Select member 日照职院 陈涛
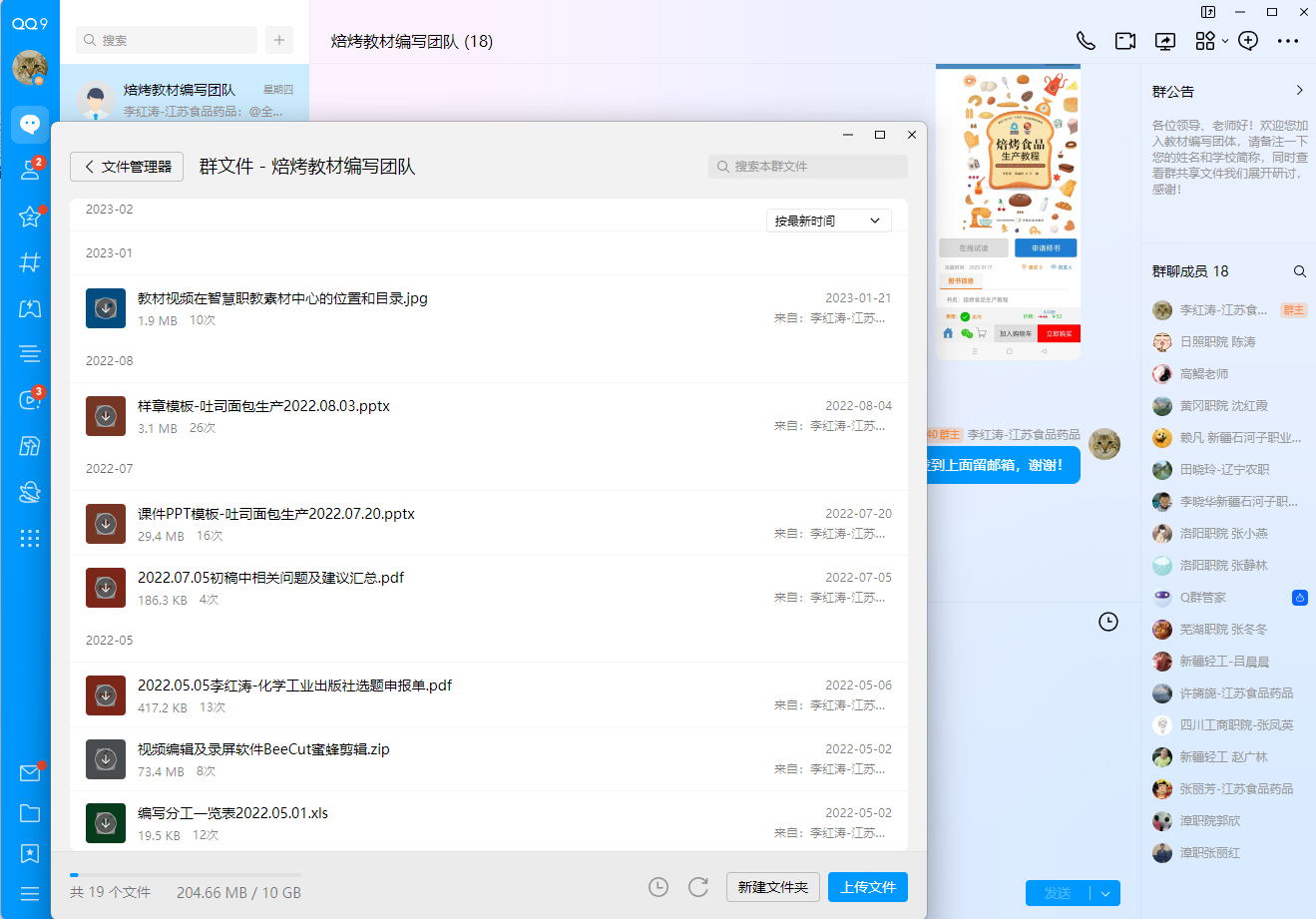The width and height of the screenshot is (1316, 919). click(x=1229, y=342)
